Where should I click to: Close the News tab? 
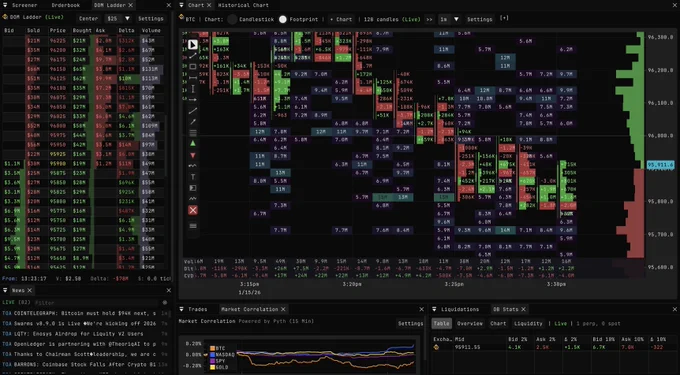coord(29,290)
